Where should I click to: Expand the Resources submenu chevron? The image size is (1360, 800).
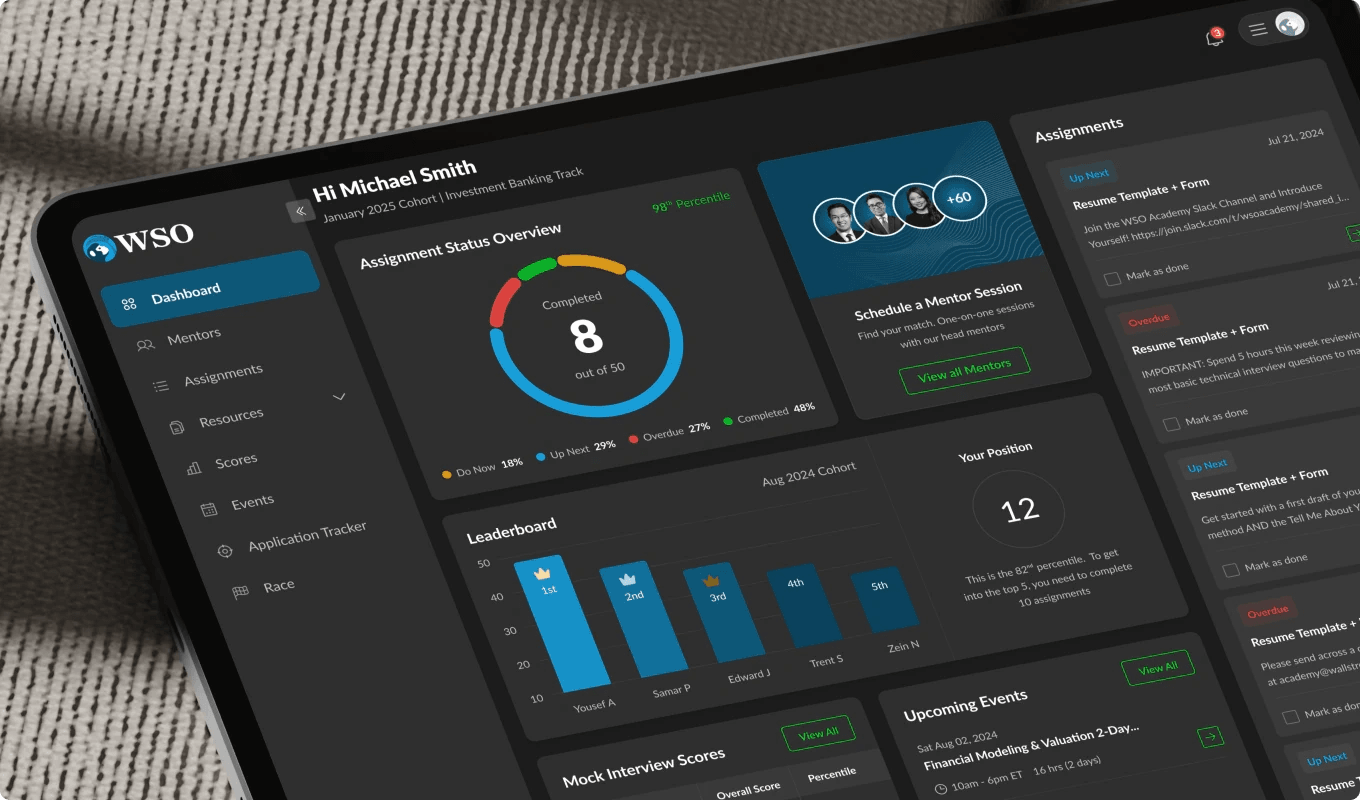[x=339, y=397]
